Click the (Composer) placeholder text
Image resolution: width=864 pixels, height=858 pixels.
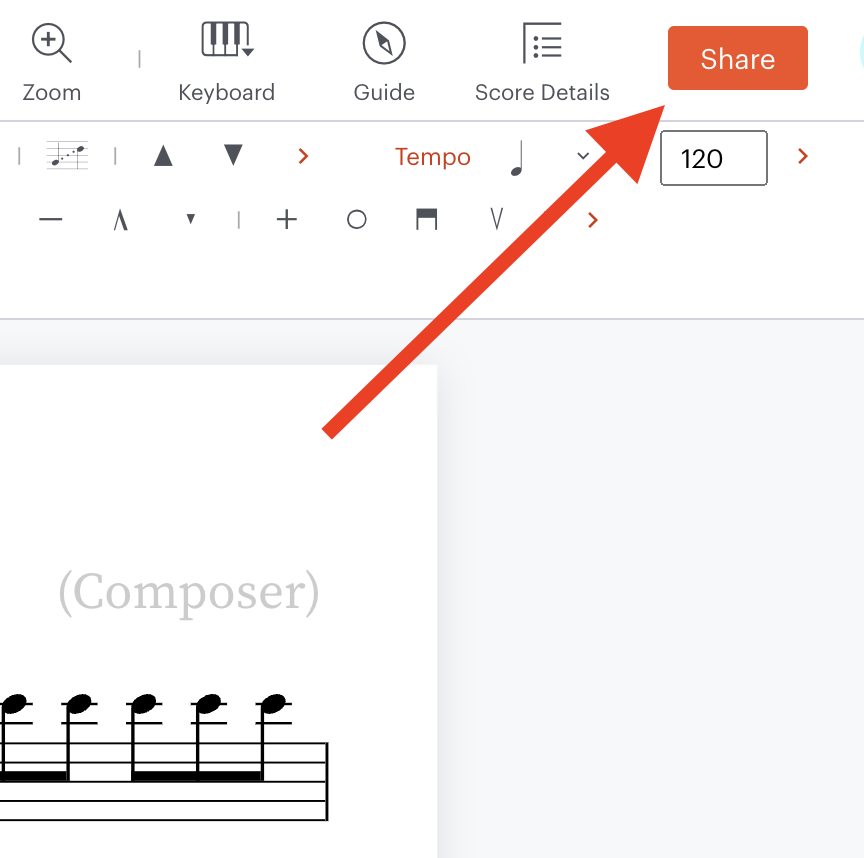pyautogui.click(x=189, y=593)
